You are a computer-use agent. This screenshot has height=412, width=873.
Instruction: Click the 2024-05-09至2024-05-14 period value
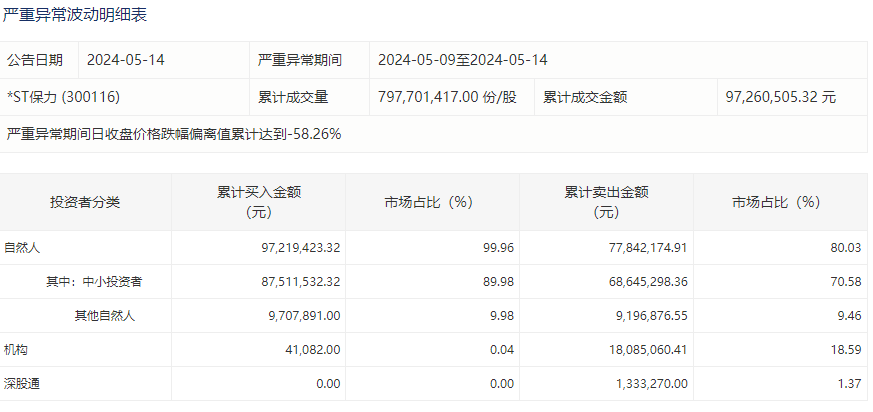[x=462, y=59]
